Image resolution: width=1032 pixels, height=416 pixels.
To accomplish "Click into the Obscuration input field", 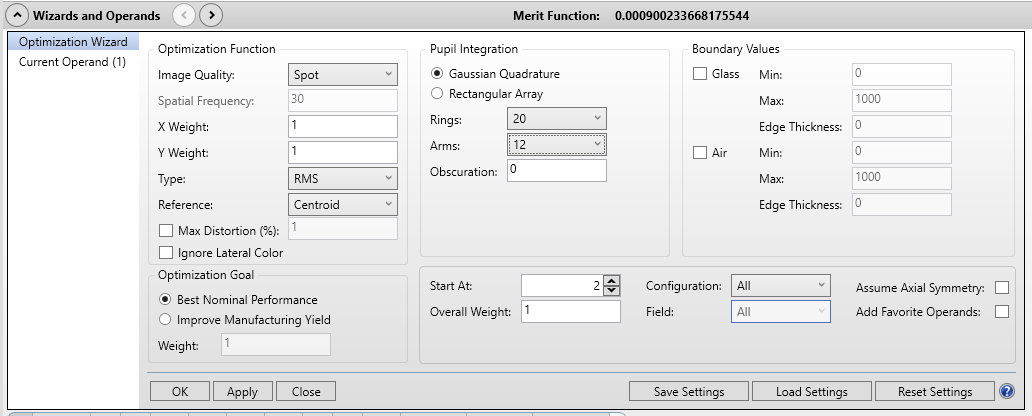I will click(x=556, y=171).
